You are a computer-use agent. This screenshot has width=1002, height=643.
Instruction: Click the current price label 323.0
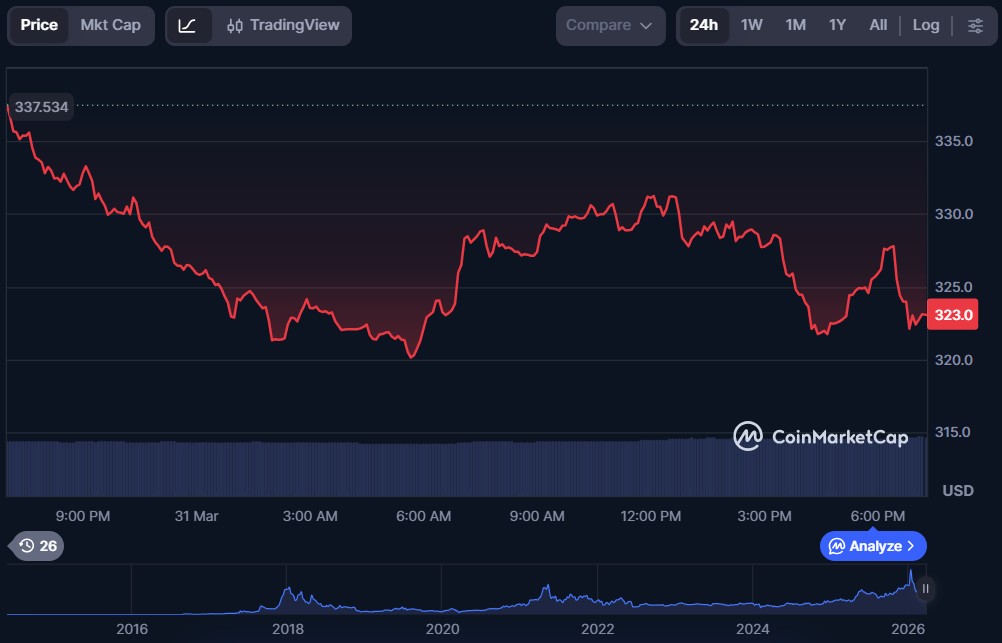coord(953,315)
